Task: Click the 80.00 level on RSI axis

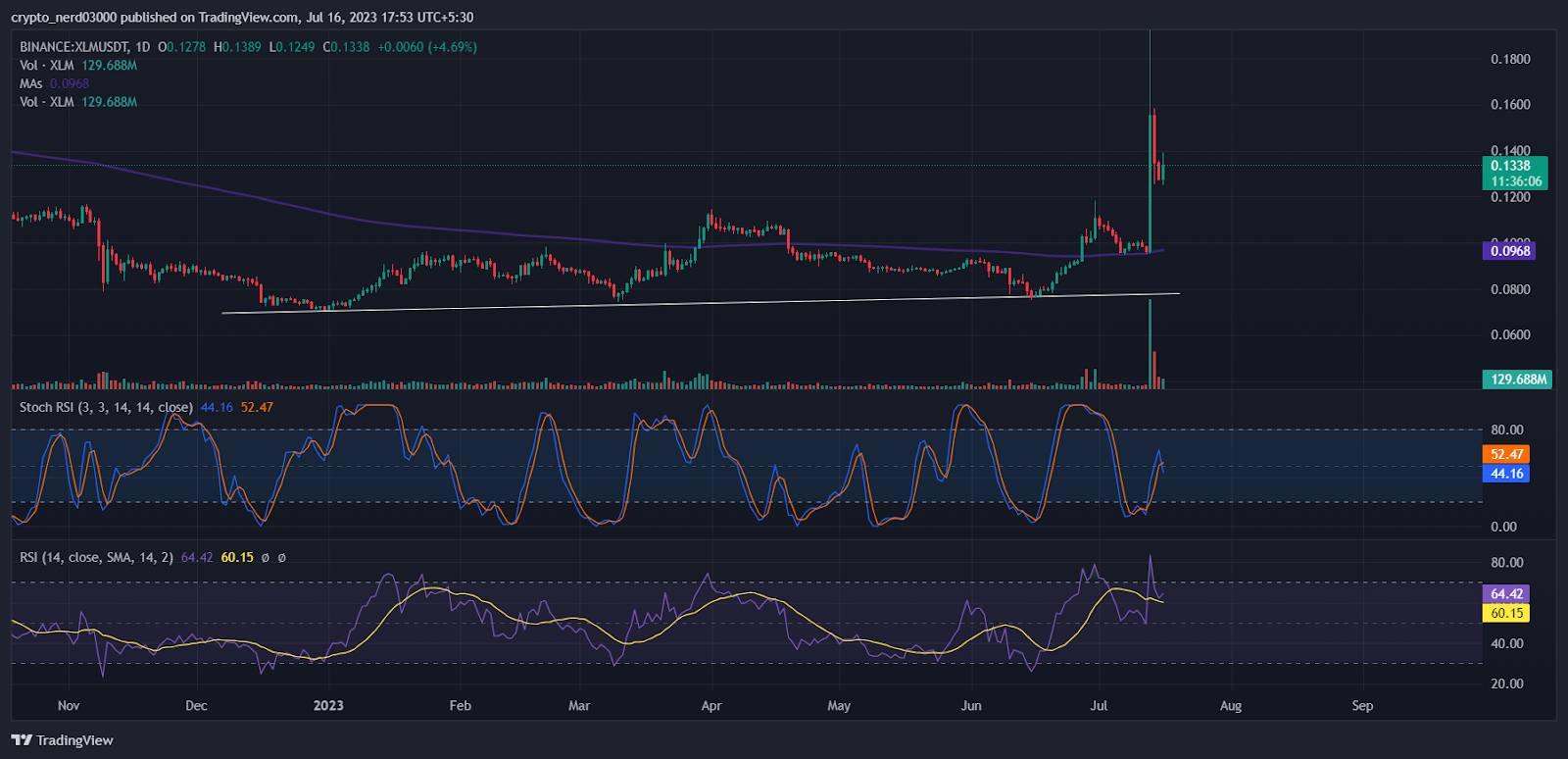Action: [x=1507, y=563]
